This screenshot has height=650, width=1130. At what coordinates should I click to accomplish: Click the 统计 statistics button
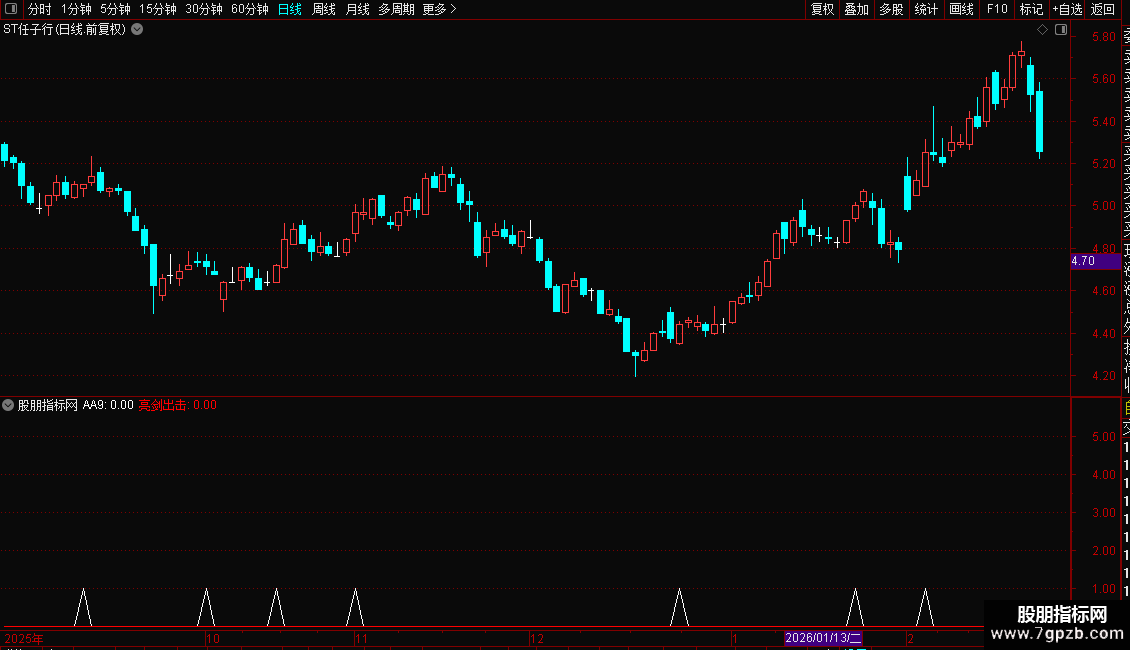(x=926, y=9)
